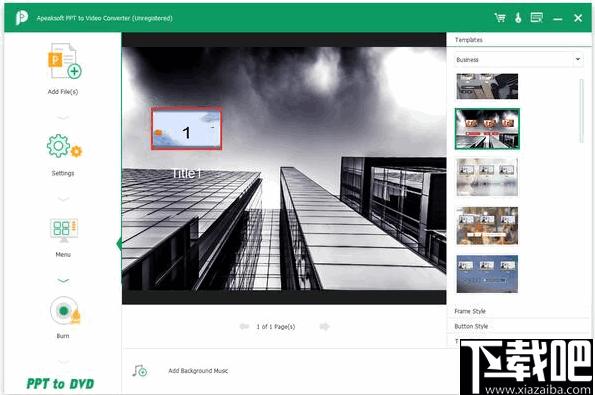Click the chevron below Menu step
595x395 pixels.
[x=63, y=280]
